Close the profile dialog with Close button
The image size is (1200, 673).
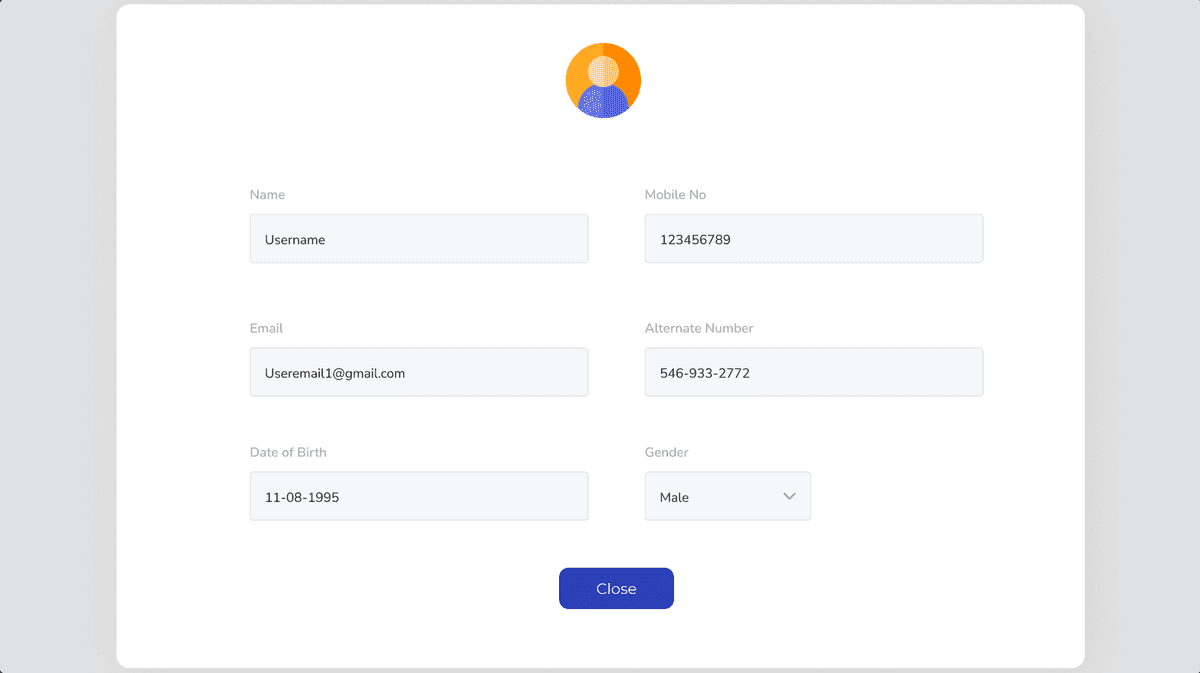tap(616, 588)
